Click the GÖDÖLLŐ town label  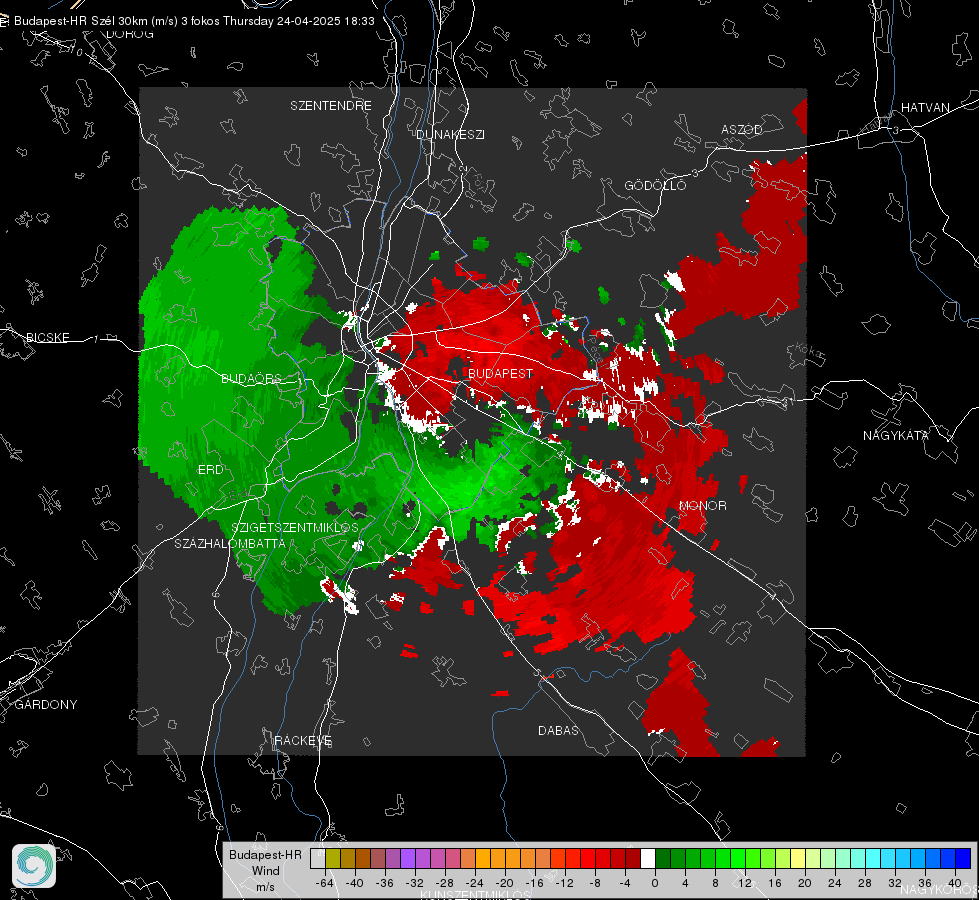(655, 185)
